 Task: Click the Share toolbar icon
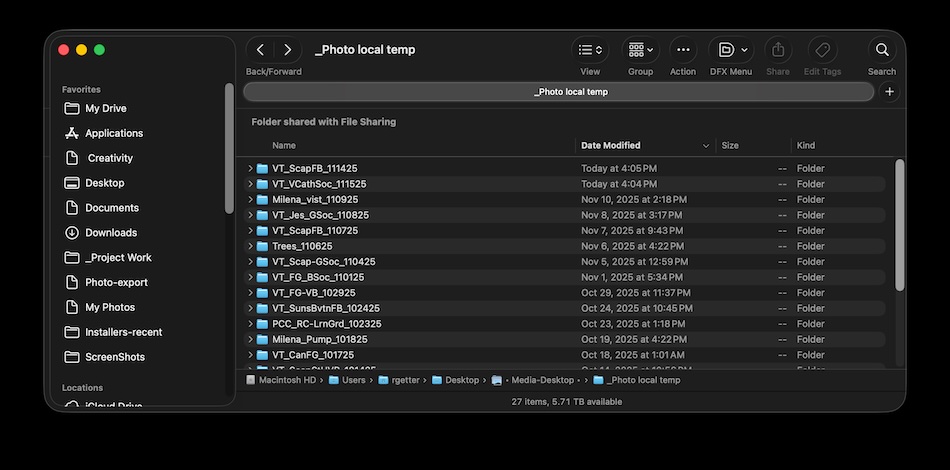pyautogui.click(x=778, y=50)
